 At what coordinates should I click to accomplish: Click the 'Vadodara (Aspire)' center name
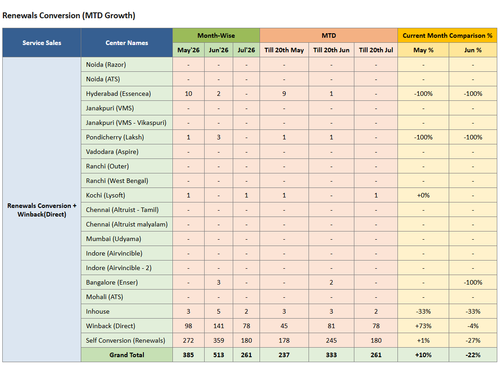112,152
